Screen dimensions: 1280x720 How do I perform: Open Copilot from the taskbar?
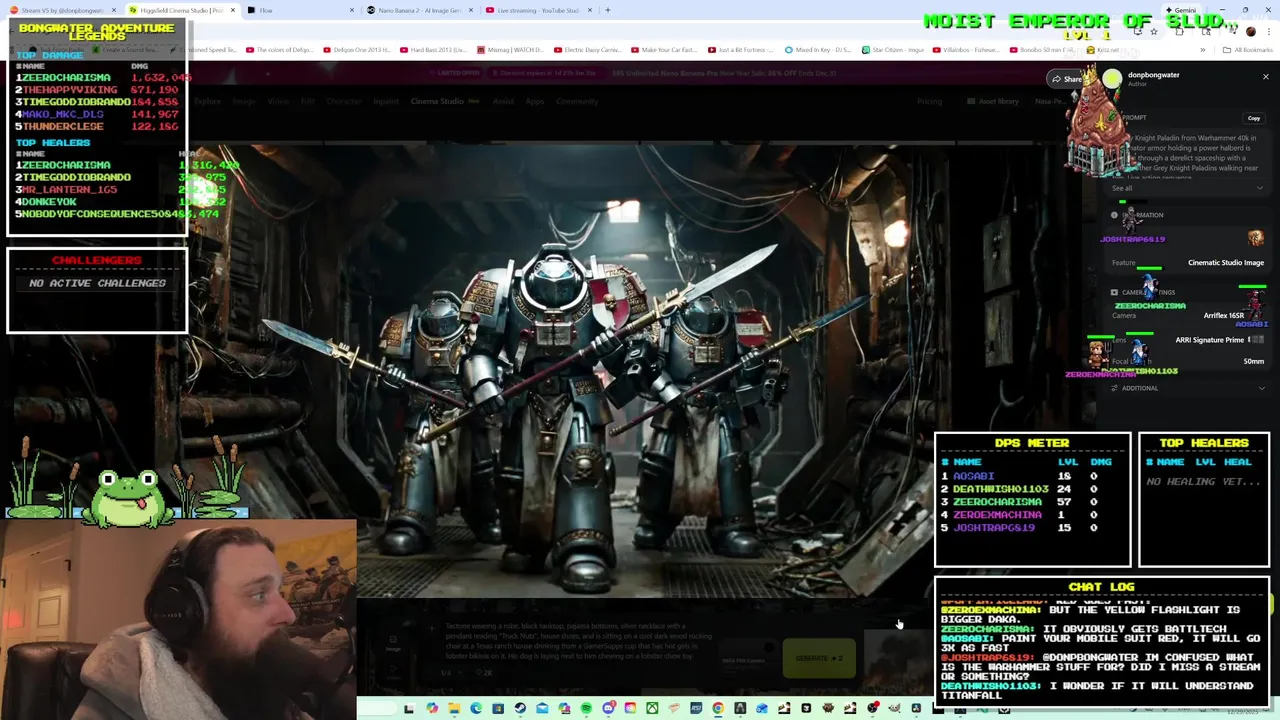click(x=431, y=708)
